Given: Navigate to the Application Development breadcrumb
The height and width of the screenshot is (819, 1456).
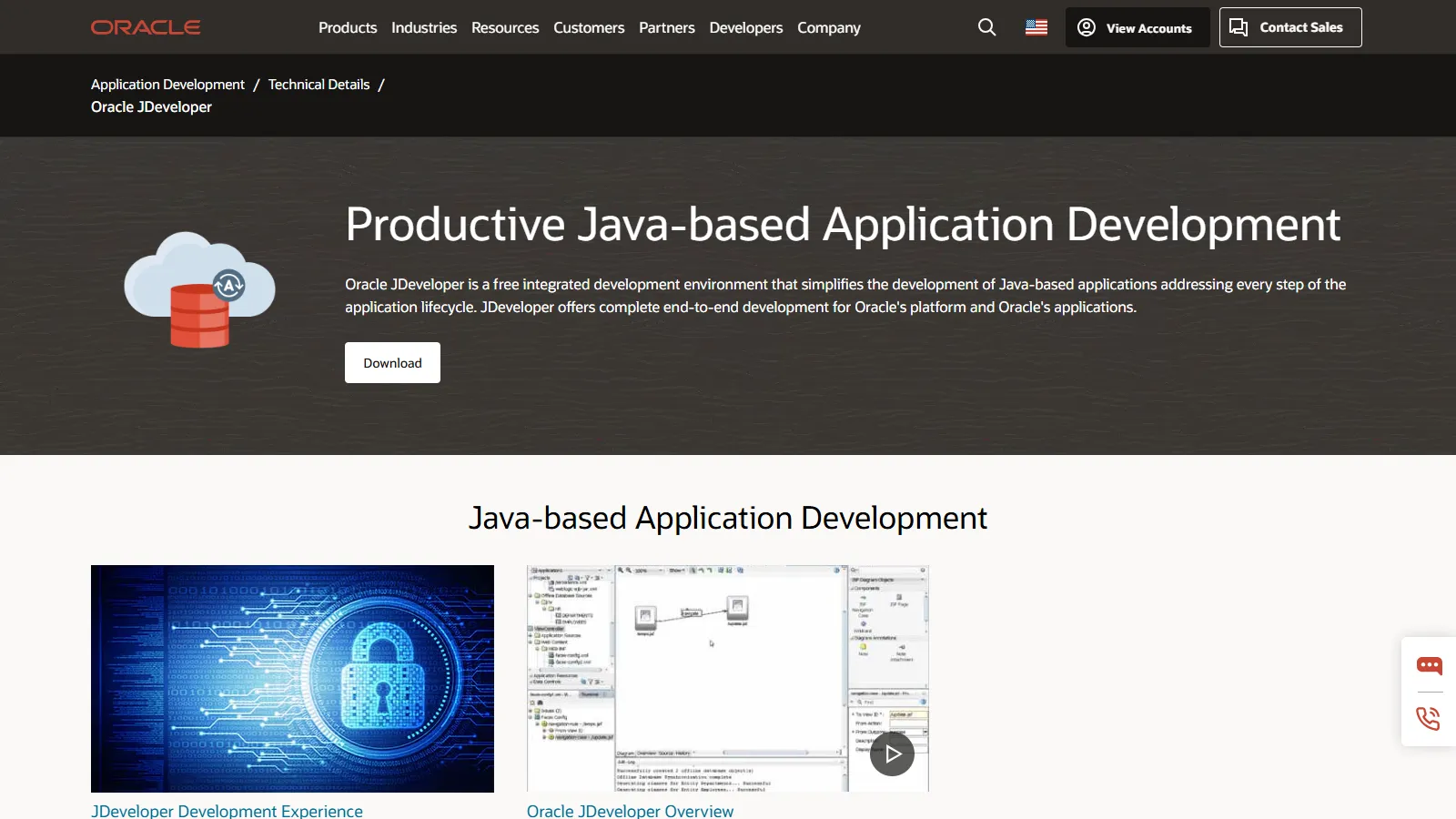Looking at the screenshot, I should pos(167,84).
